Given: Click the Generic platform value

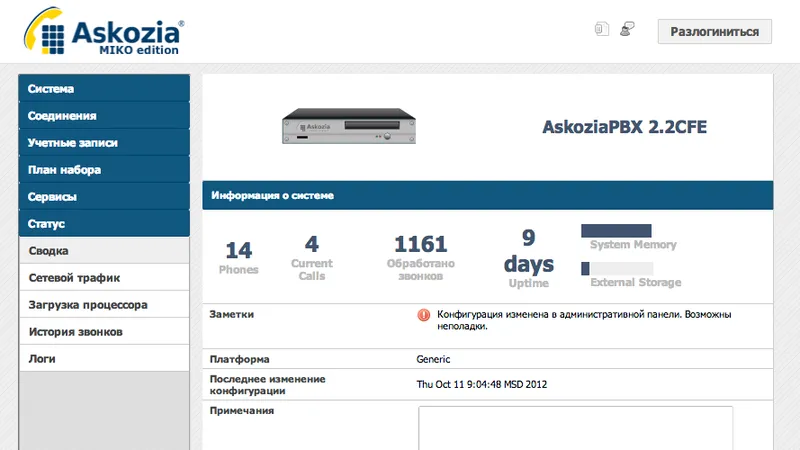Looking at the screenshot, I should (433, 359).
